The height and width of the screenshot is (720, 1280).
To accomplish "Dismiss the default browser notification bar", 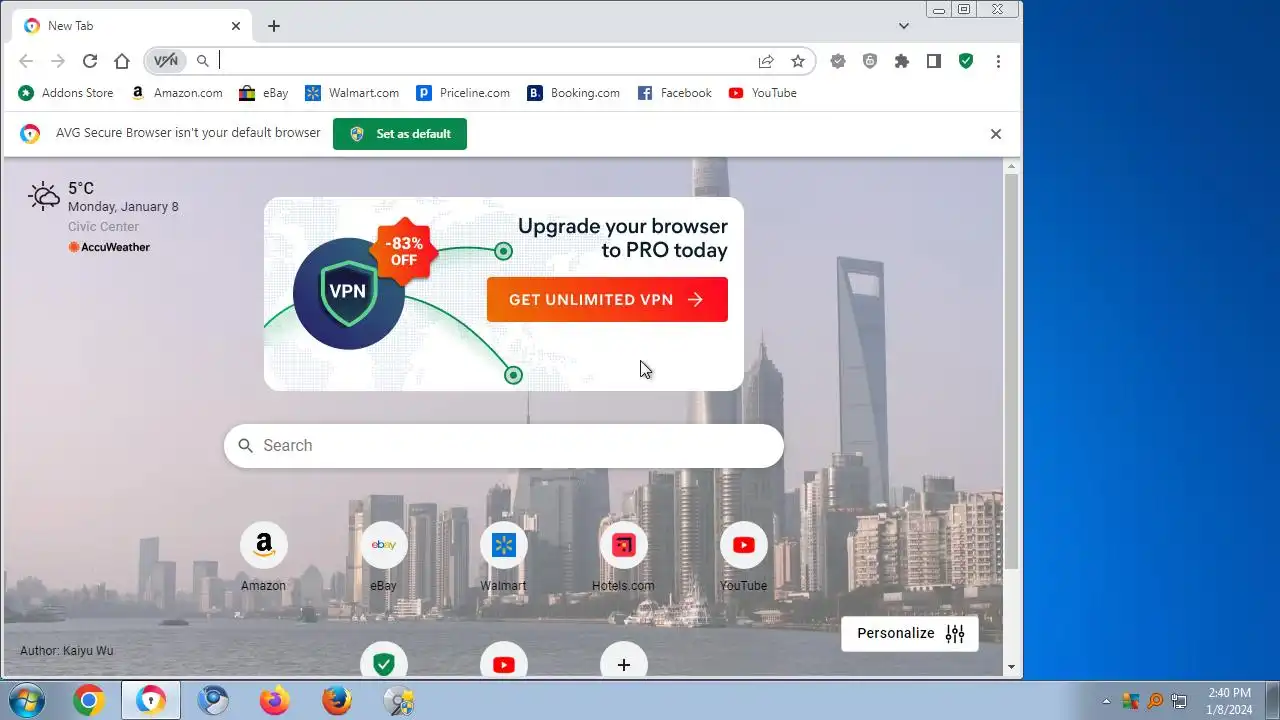I will (996, 134).
